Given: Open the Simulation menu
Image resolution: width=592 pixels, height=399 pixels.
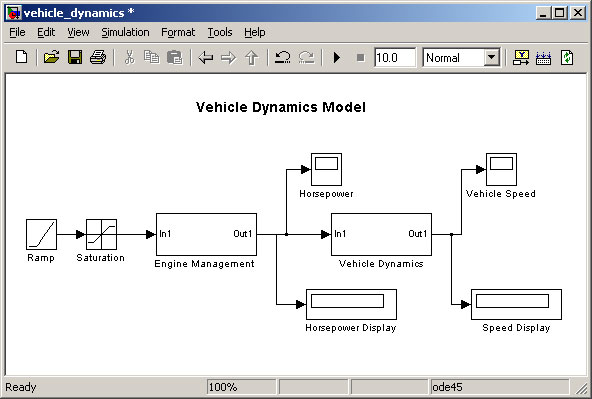Looking at the screenshot, I should point(125,32).
